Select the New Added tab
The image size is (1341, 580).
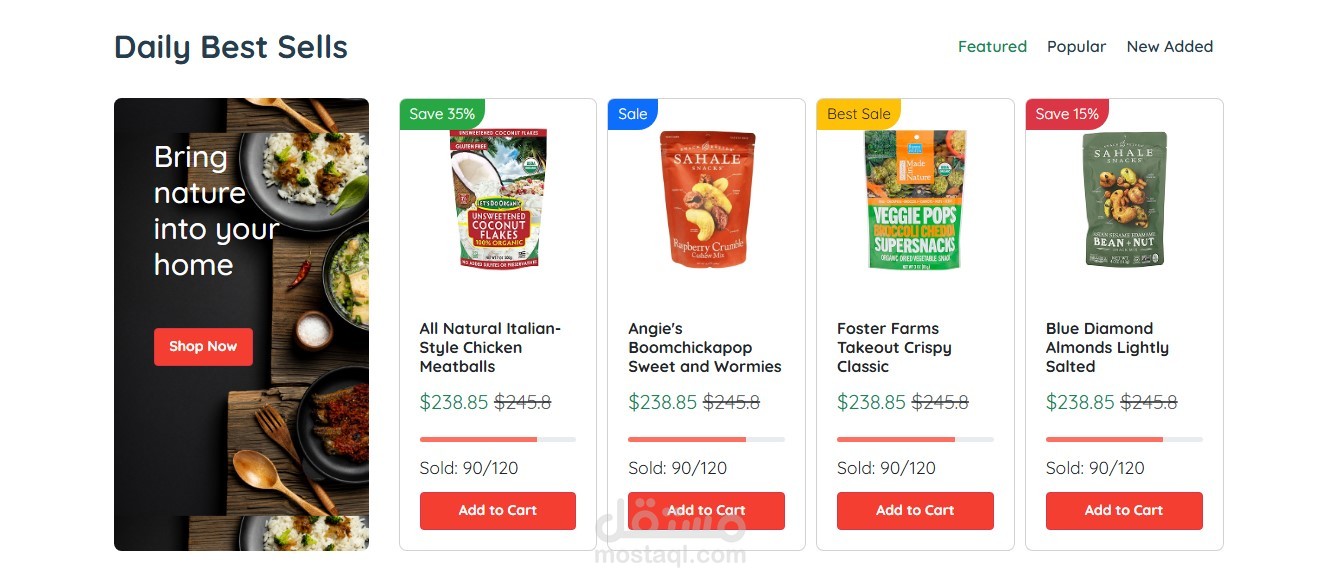click(1169, 46)
